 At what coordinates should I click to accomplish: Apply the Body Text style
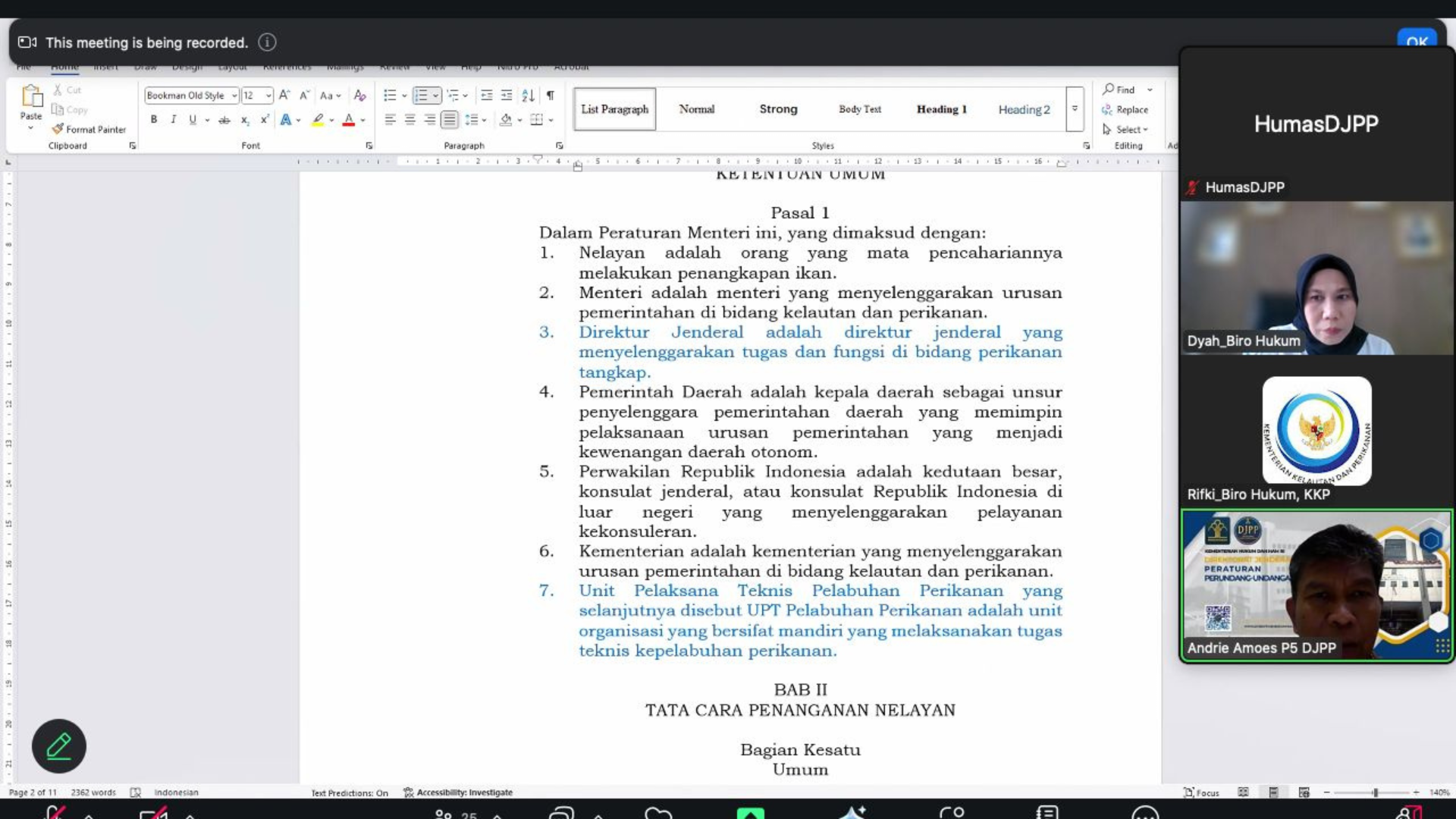coord(860,109)
